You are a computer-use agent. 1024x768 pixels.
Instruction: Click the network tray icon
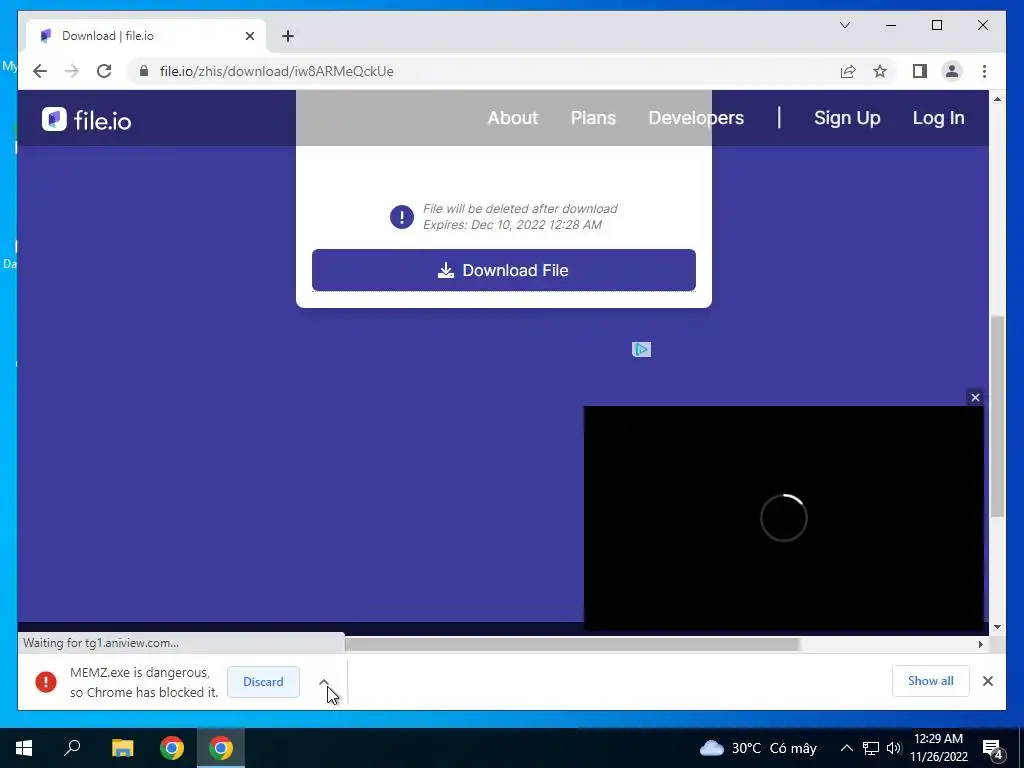[x=871, y=748]
